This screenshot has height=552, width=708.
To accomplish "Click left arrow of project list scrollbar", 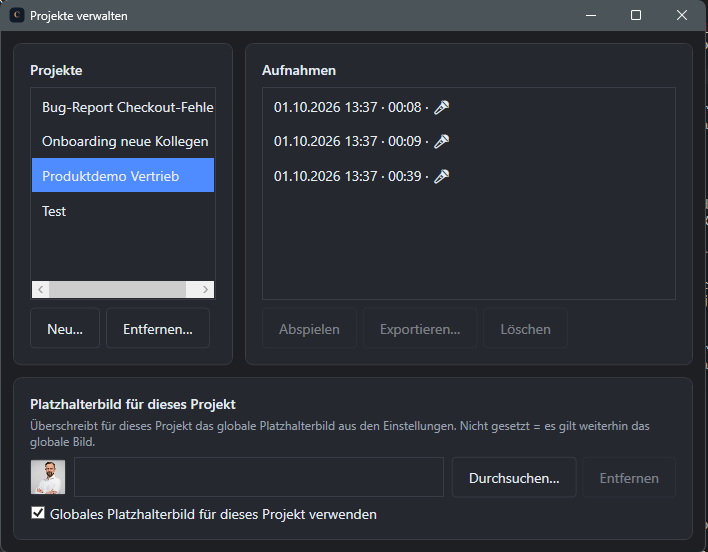I will tap(41, 289).
